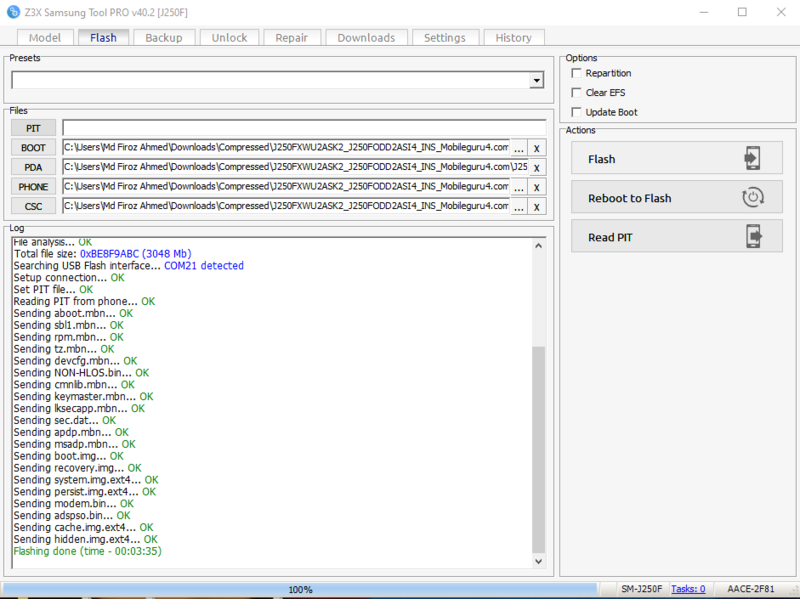Open the Repair tab
The image size is (800, 599).
tap(291, 38)
